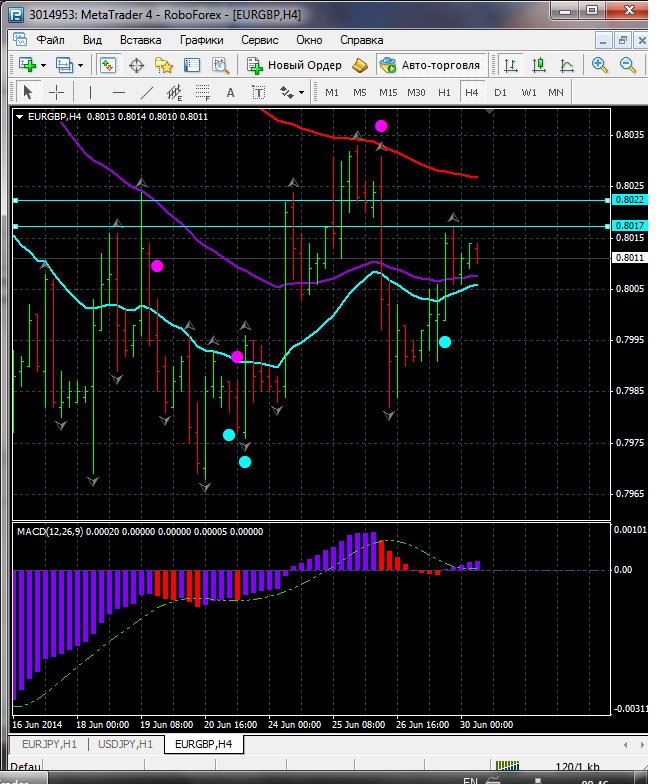The height and width of the screenshot is (784, 660).
Task: Click the Zoom In magnifier icon
Action: point(600,65)
